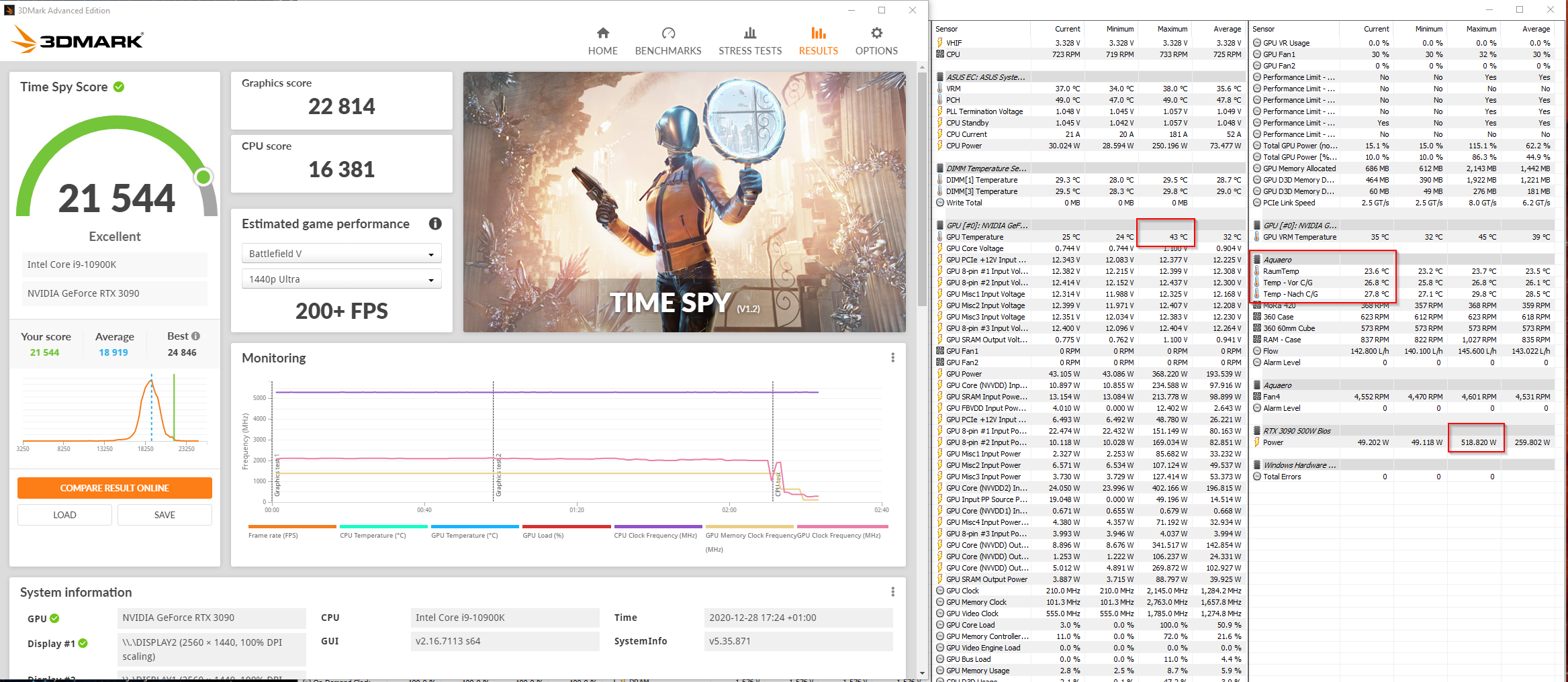Click the CPU score value 16 381

[341, 169]
